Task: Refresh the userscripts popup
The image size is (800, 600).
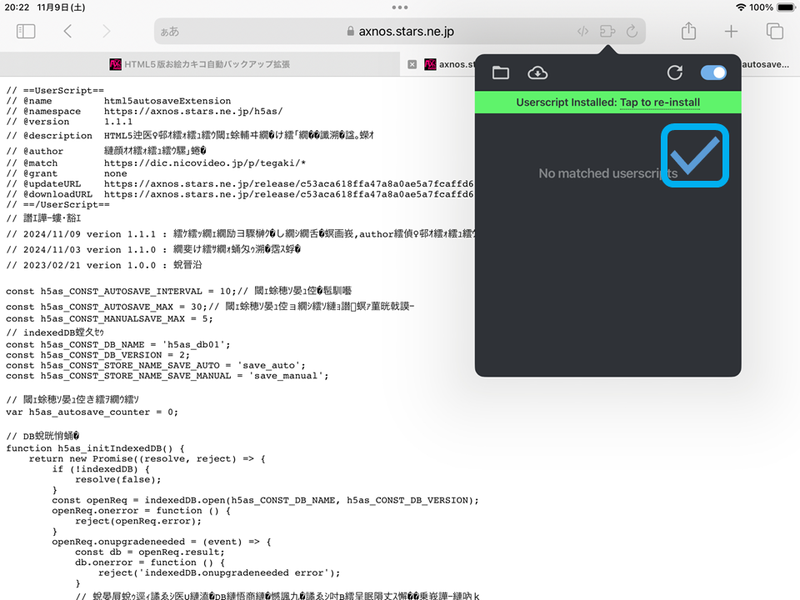Action: (x=674, y=73)
